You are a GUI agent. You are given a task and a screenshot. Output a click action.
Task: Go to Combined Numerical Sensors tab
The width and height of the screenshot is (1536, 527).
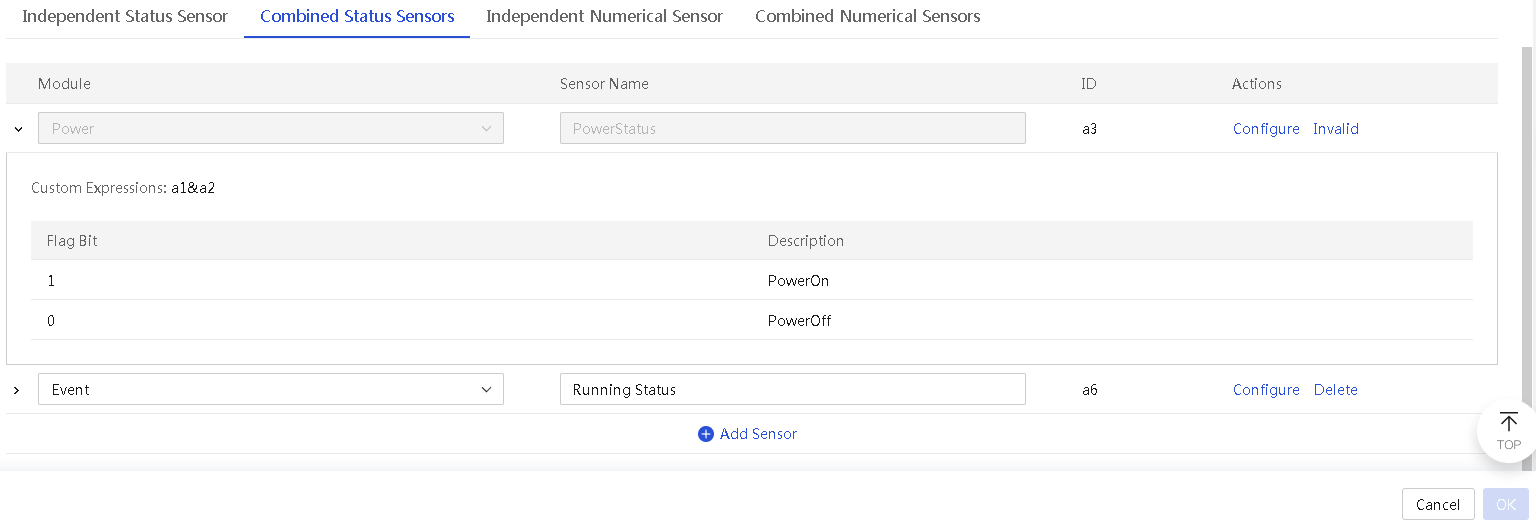[867, 16]
